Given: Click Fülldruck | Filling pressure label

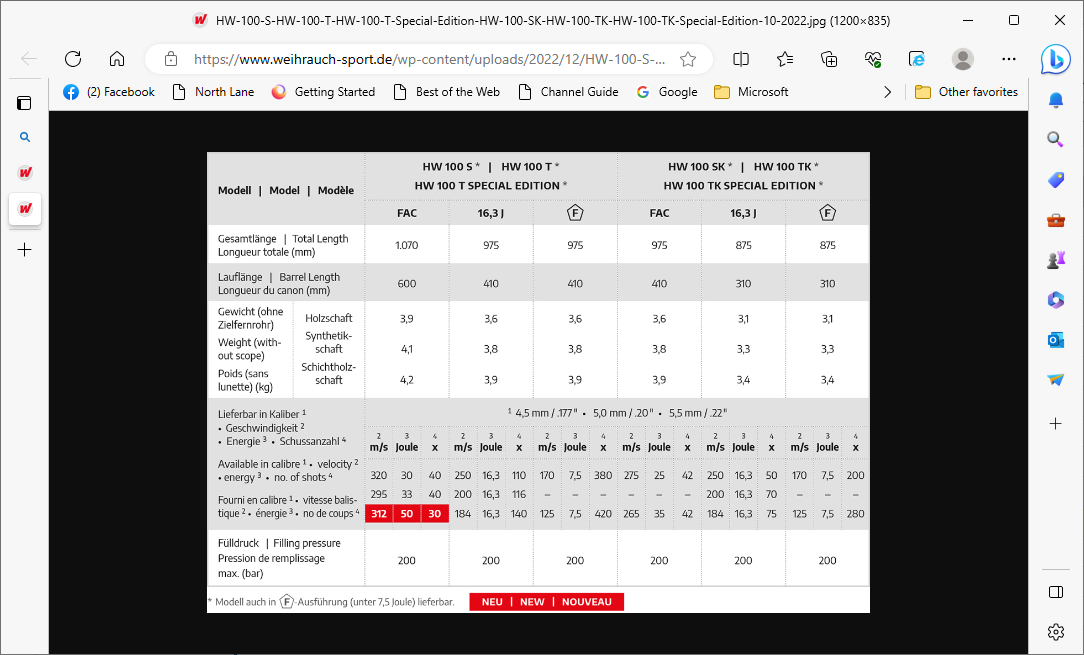Looking at the screenshot, I should pos(279,543).
